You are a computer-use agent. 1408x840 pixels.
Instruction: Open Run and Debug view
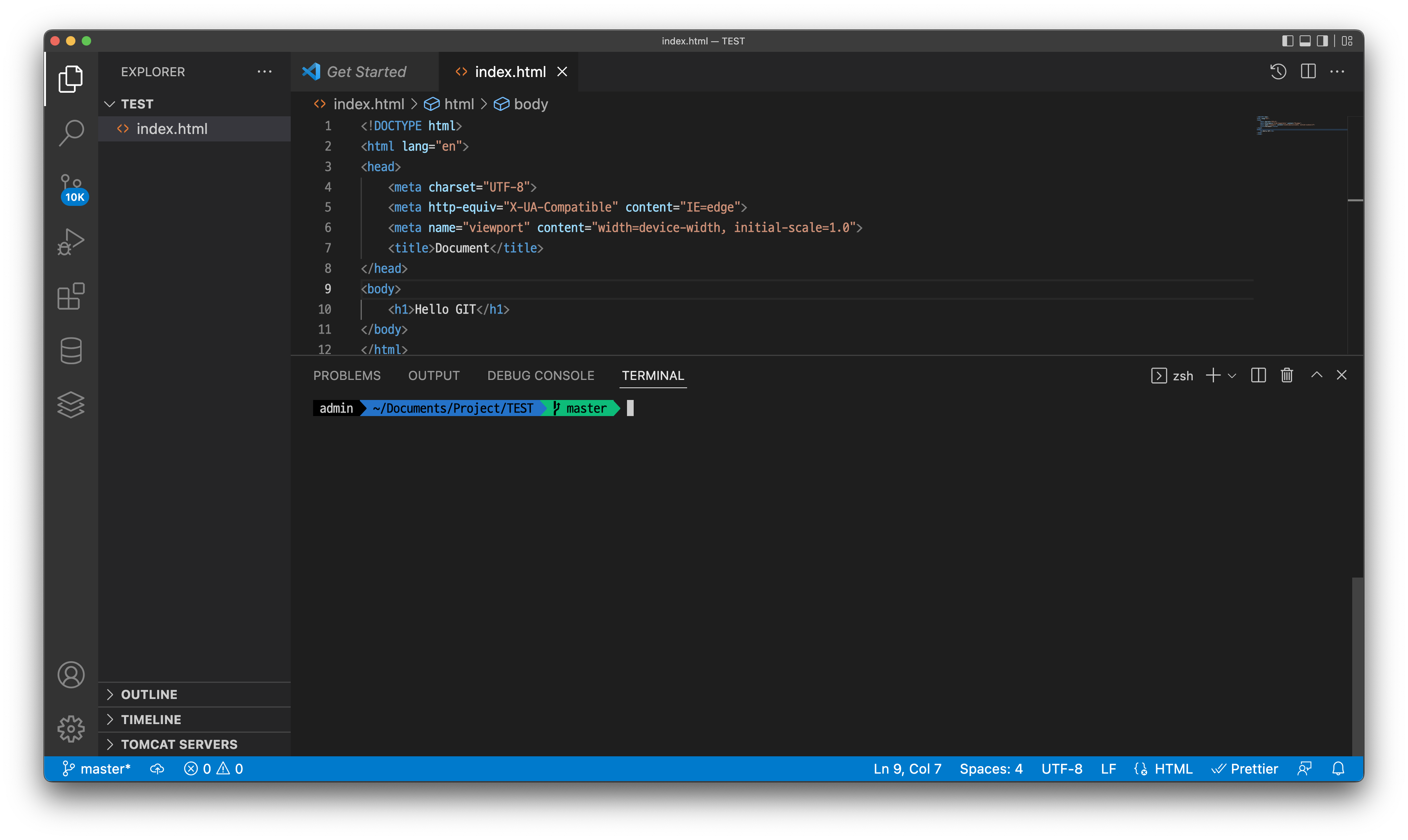pos(71,242)
